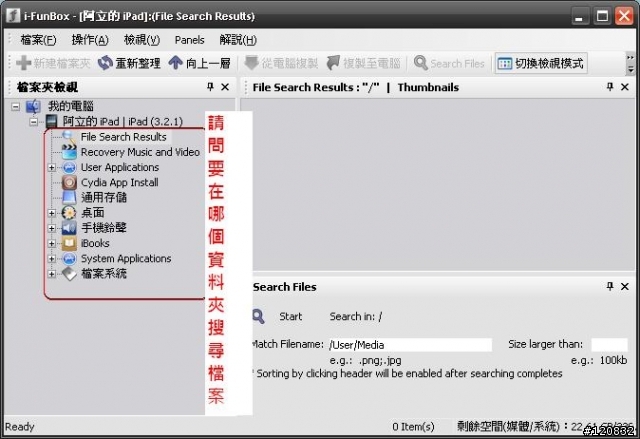Select the 檔案系統 tree item
The image size is (640, 439).
point(104,274)
